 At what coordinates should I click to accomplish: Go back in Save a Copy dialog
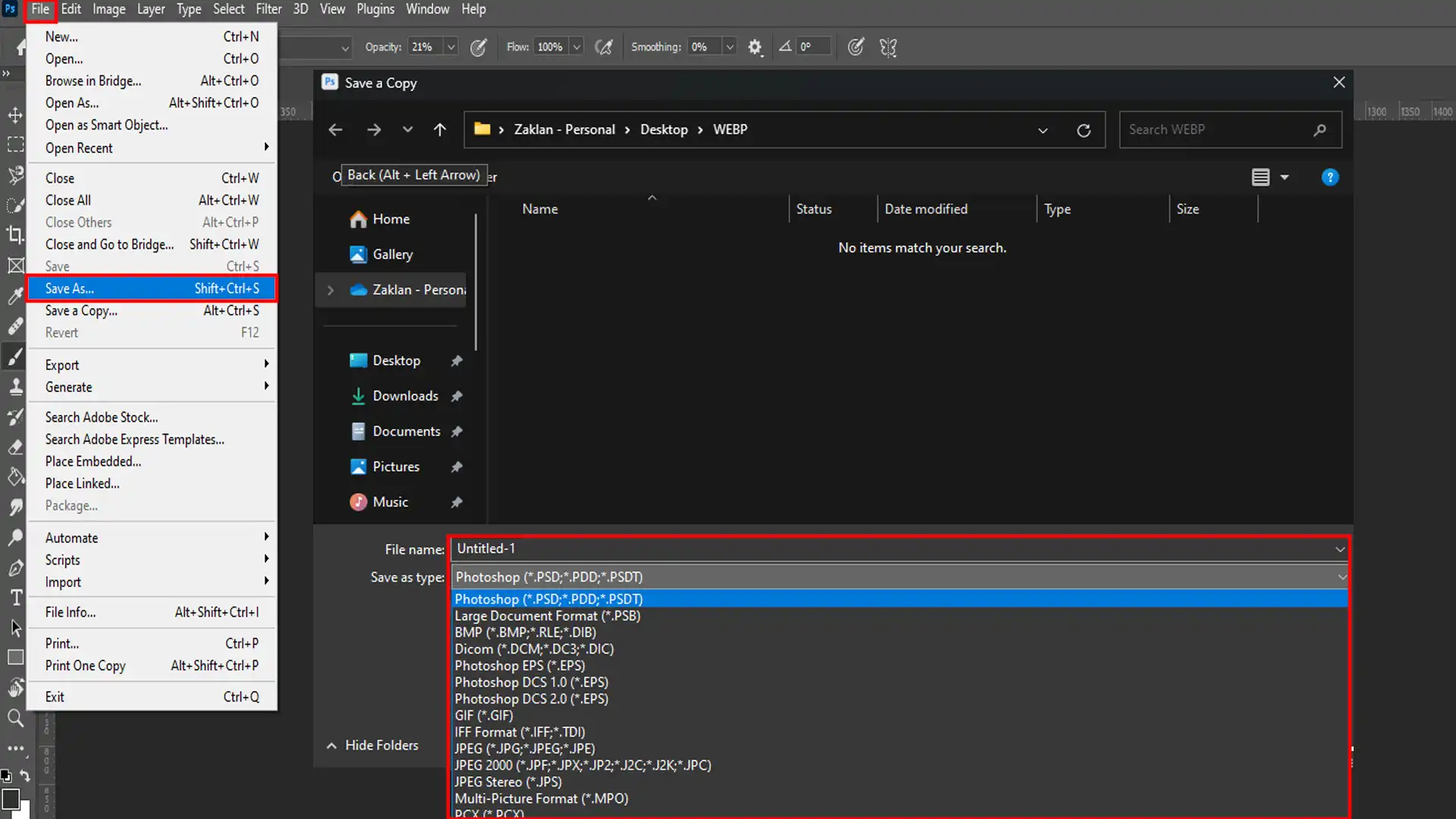pyautogui.click(x=335, y=130)
